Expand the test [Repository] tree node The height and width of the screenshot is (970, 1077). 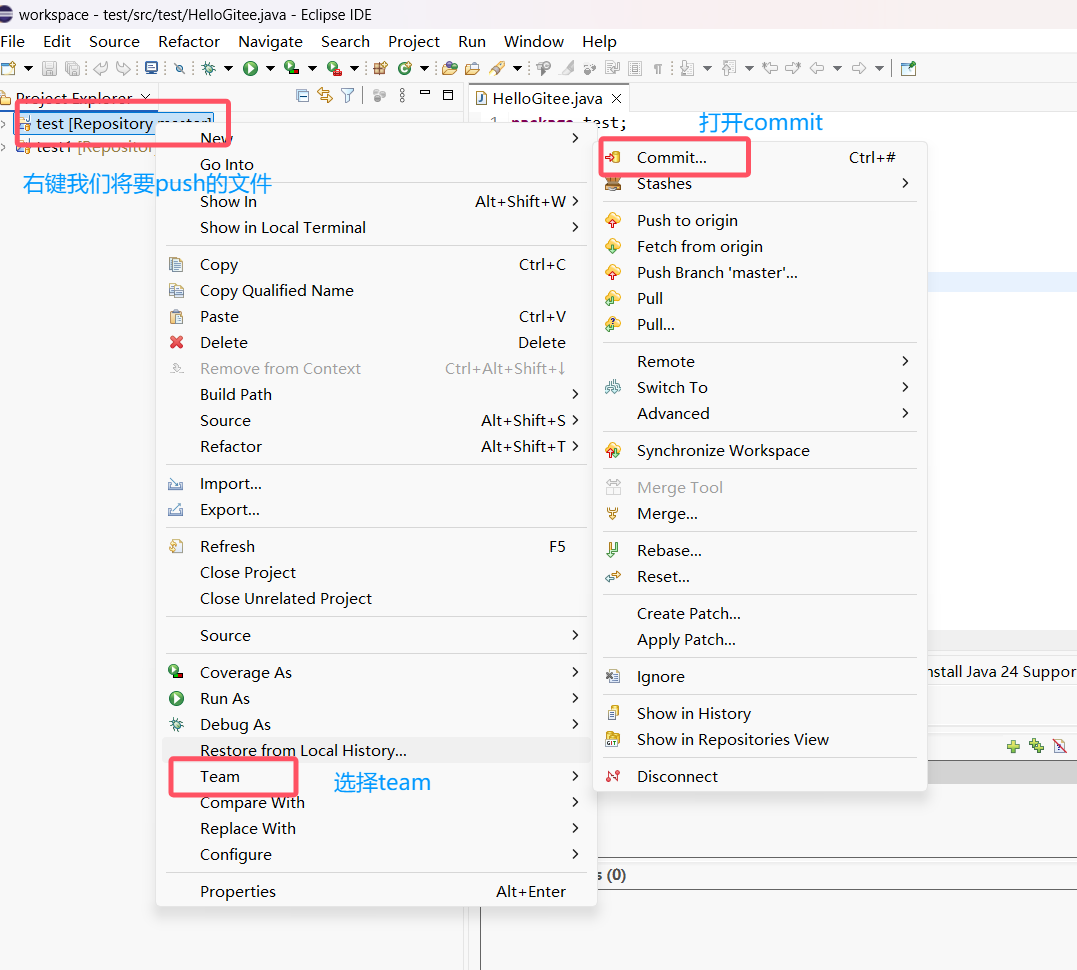[x=4, y=124]
